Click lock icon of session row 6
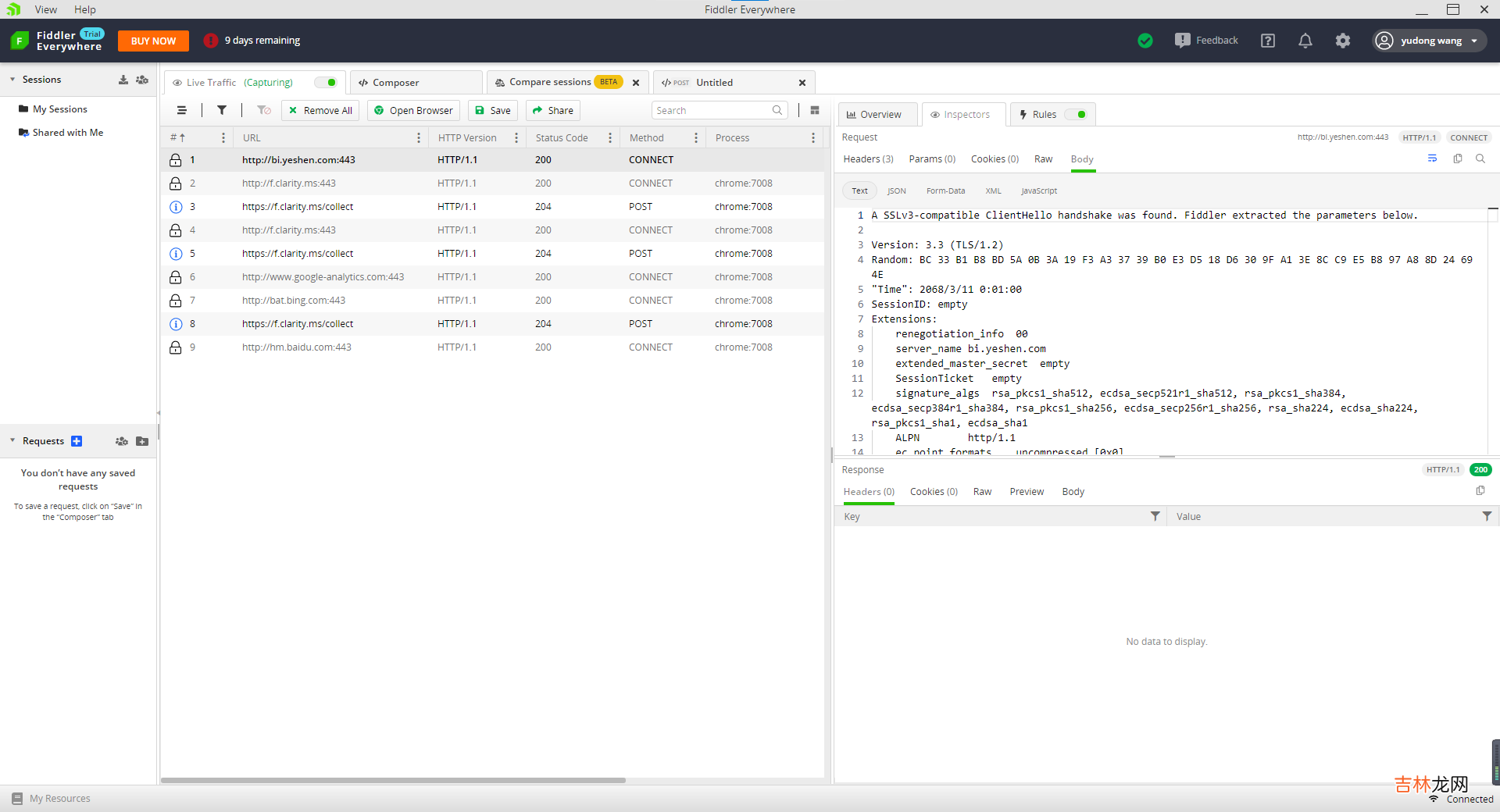Image resolution: width=1500 pixels, height=812 pixels. click(x=176, y=277)
